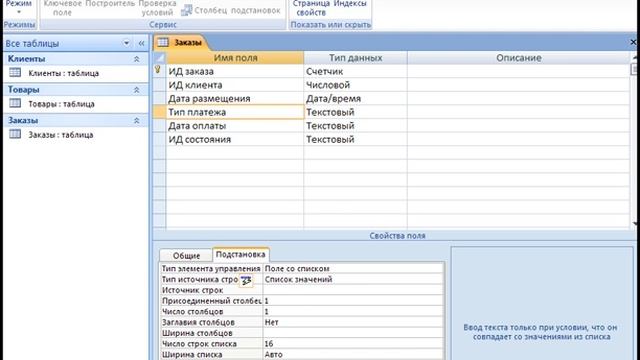This screenshot has width=640, height=360.
Task: Collapse the navigation pane with double chevron
Action: pos(141,43)
